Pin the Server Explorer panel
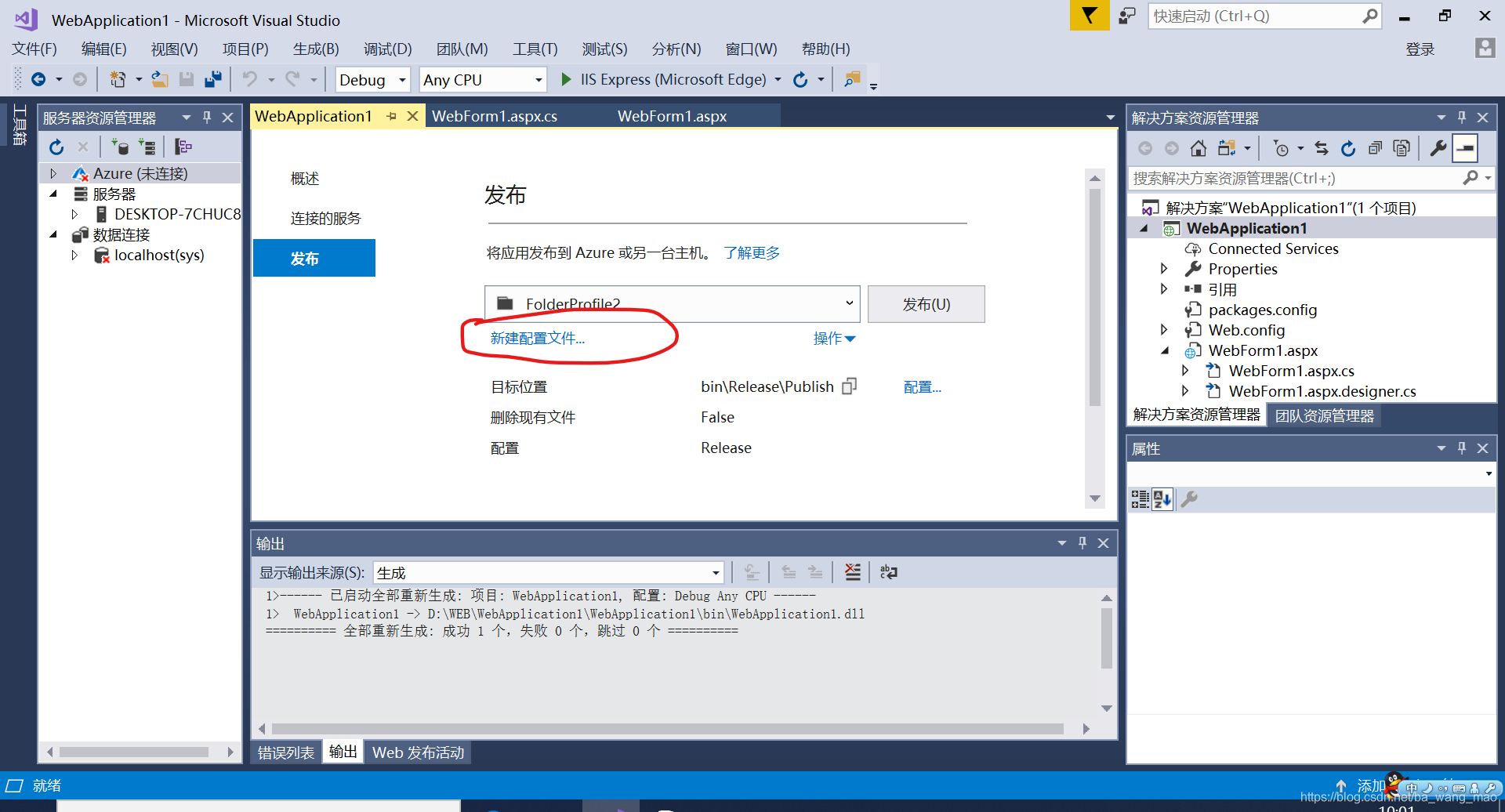This screenshot has height=812, width=1505. pos(207,117)
